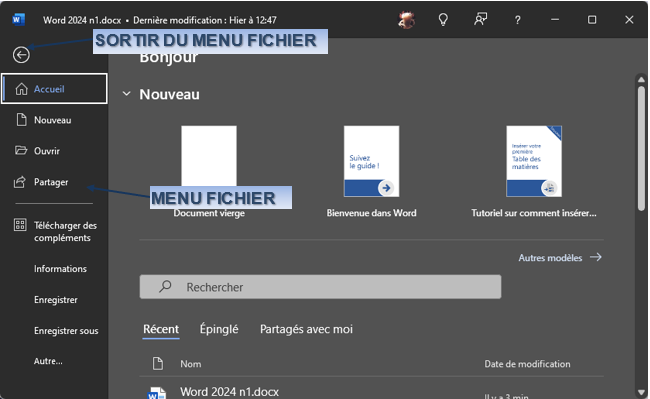The width and height of the screenshot is (650, 399).
Task: Switch to the Partagés avec moi tab
Action: (x=306, y=329)
